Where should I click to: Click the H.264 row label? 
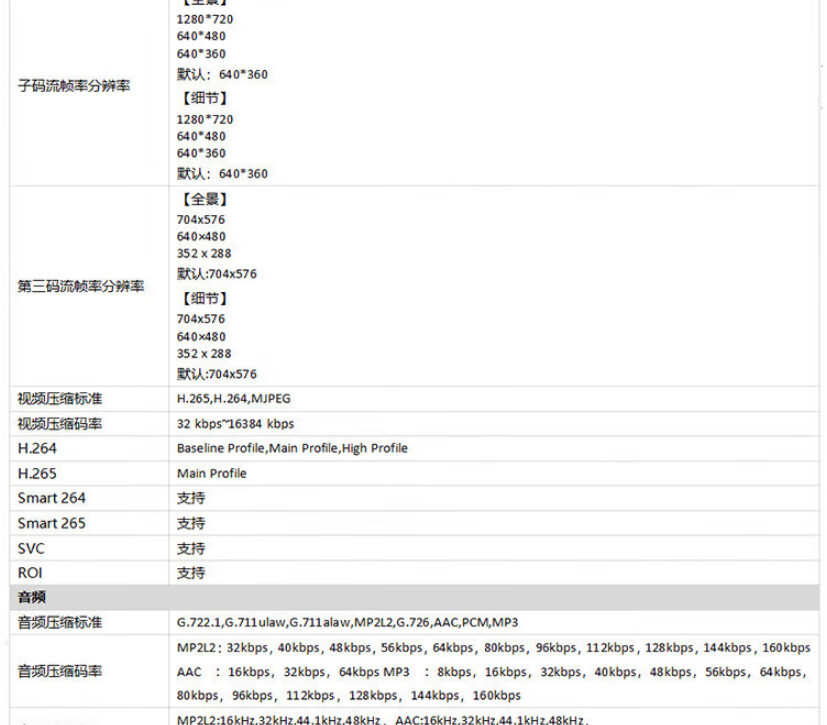pos(37,448)
